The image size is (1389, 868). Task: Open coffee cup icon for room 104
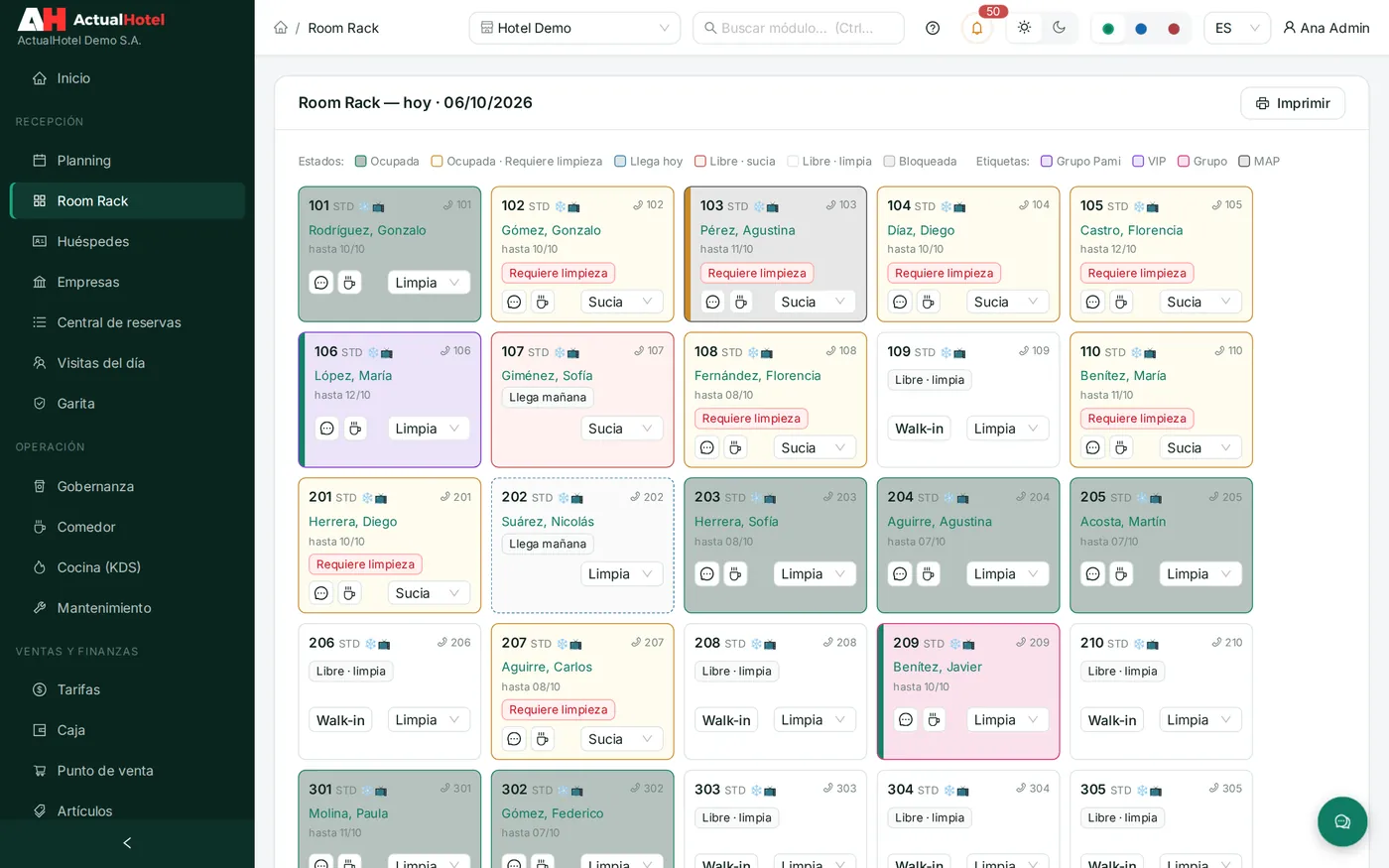pos(928,302)
